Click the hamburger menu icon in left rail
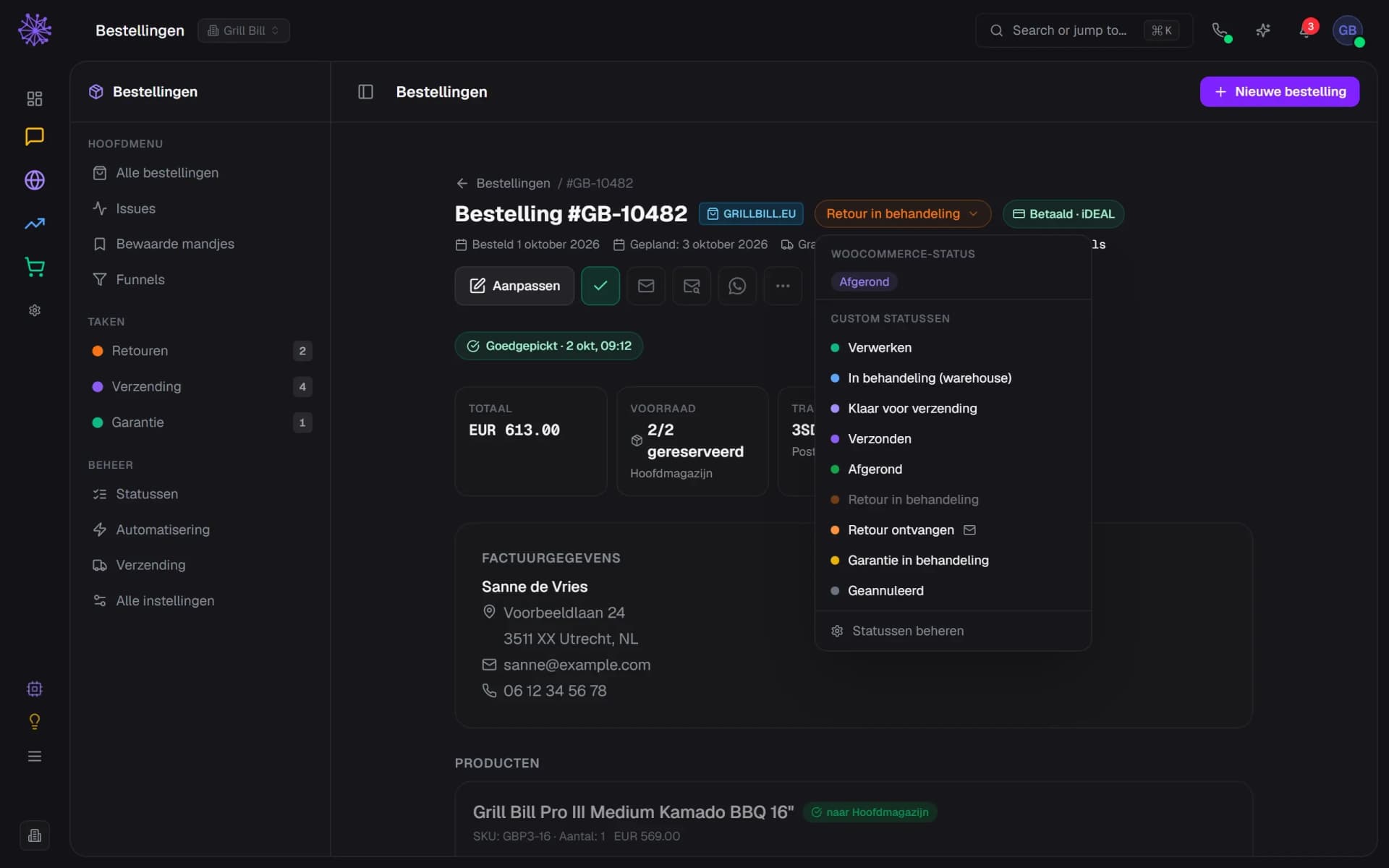 tap(35, 756)
